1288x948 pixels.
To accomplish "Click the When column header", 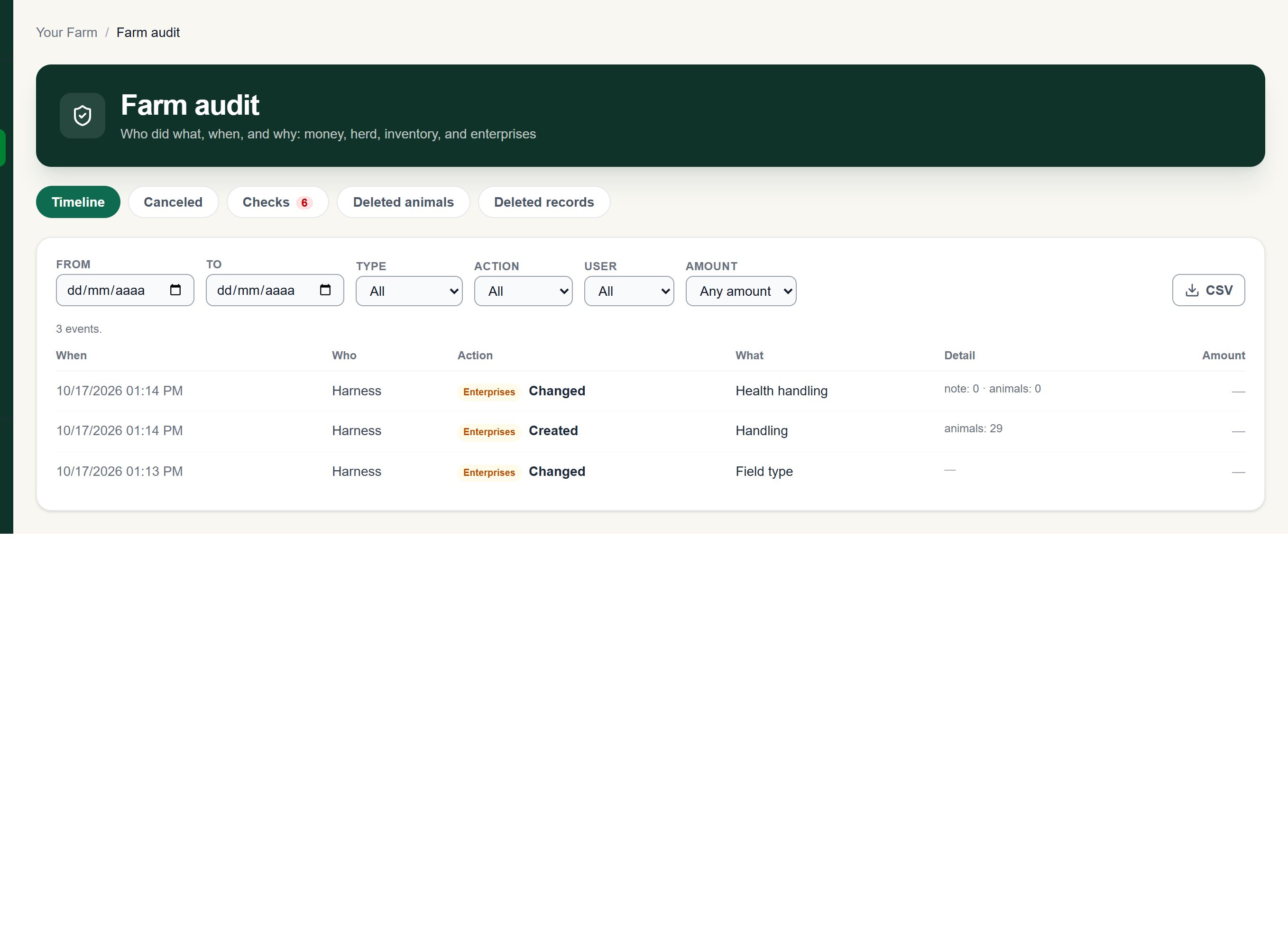I will point(71,355).
